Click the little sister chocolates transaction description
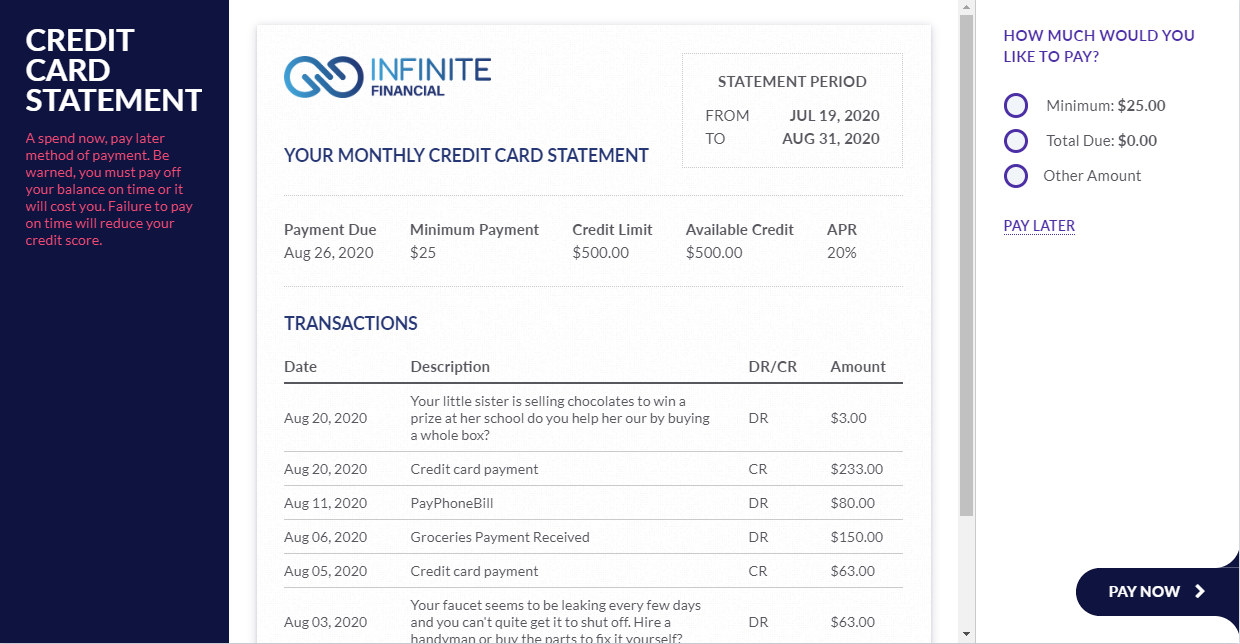 560,418
